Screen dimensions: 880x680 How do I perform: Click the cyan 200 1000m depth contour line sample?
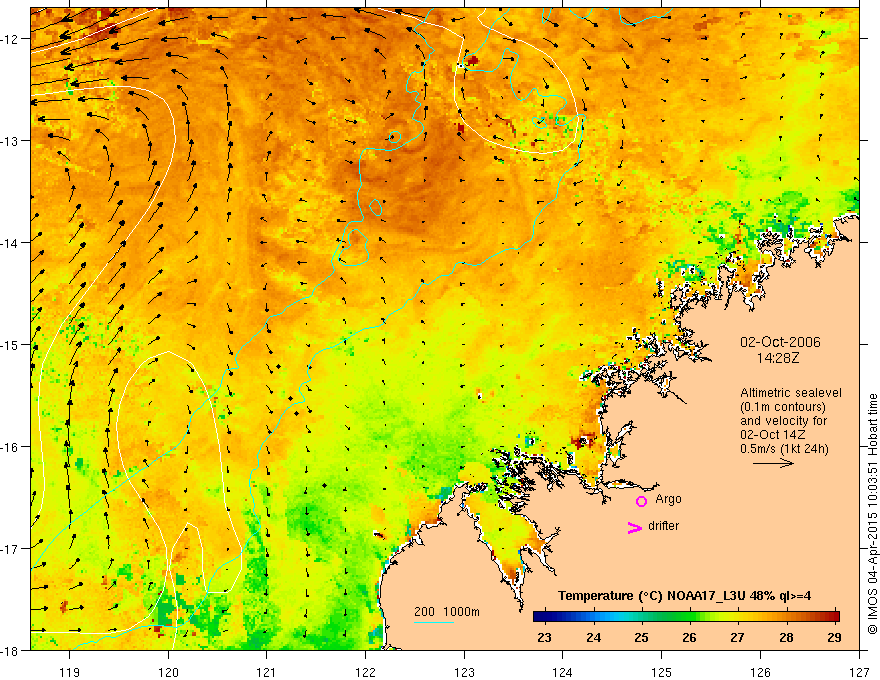(434, 622)
